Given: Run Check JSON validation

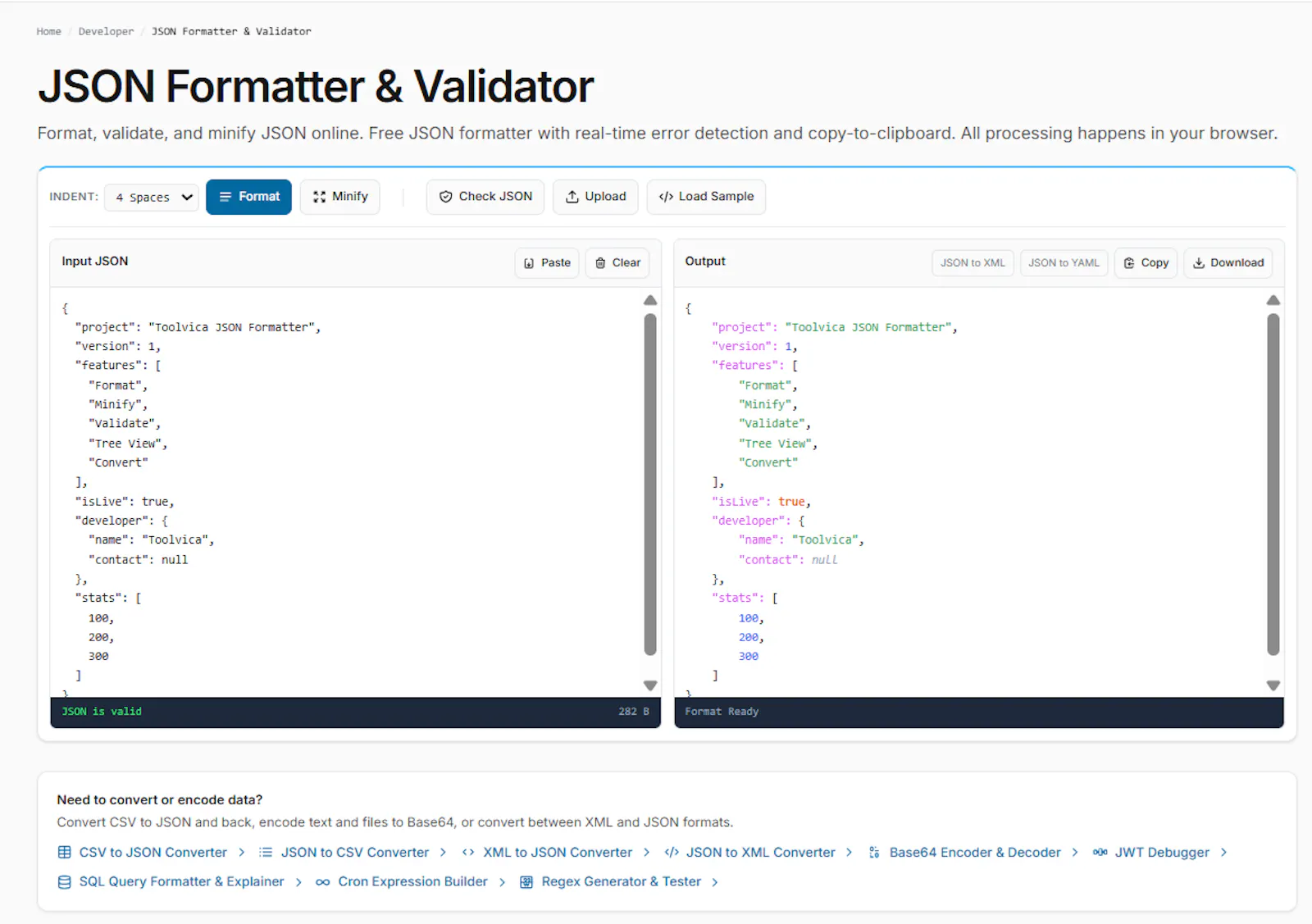Looking at the screenshot, I should pos(485,197).
